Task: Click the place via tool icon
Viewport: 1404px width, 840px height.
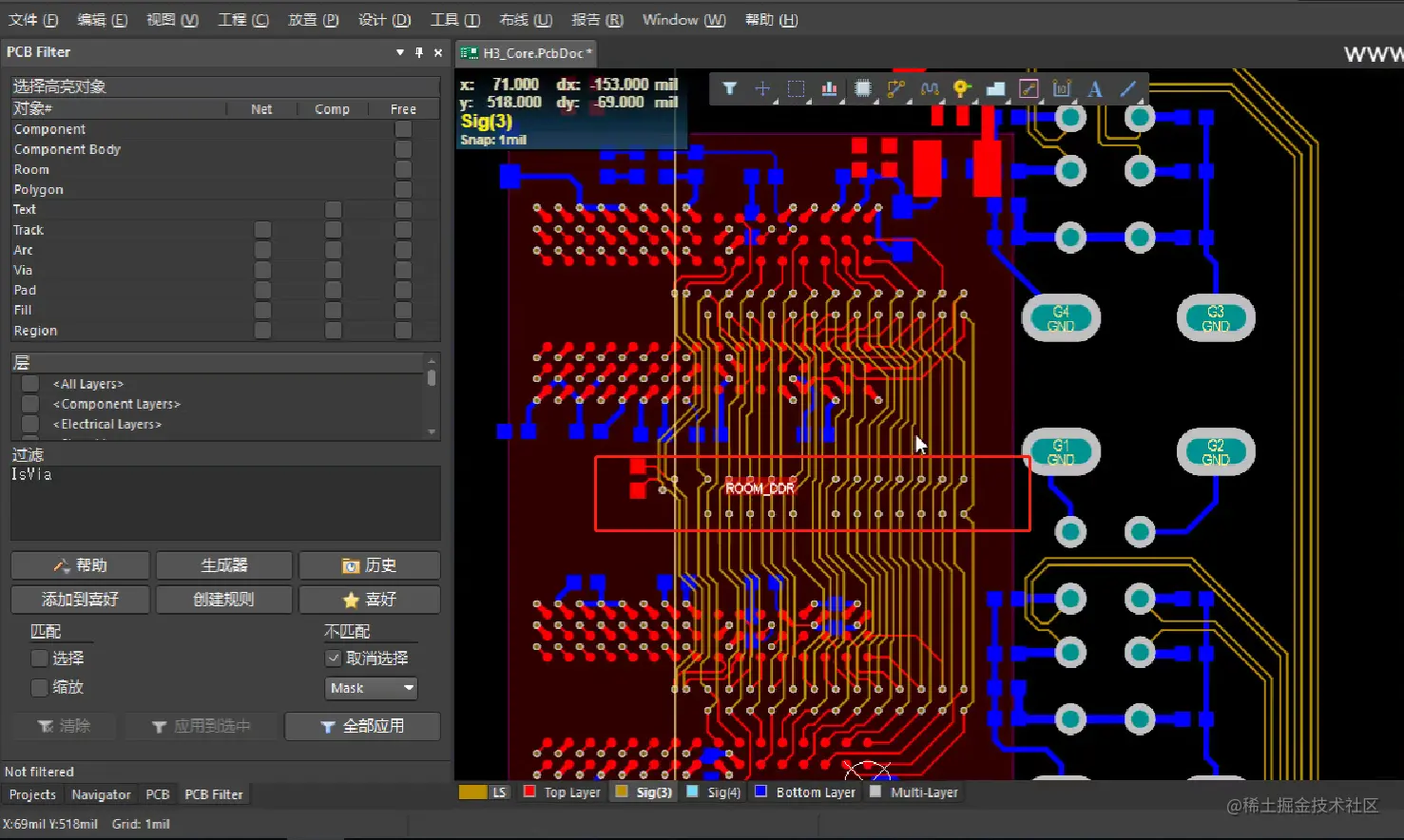Action: tap(960, 88)
